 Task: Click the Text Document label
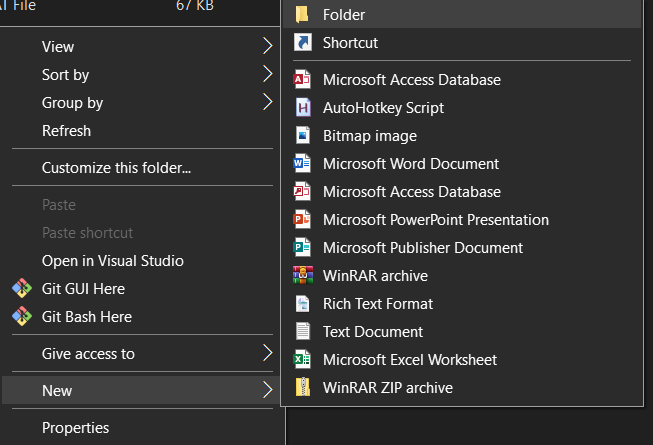pos(373,332)
